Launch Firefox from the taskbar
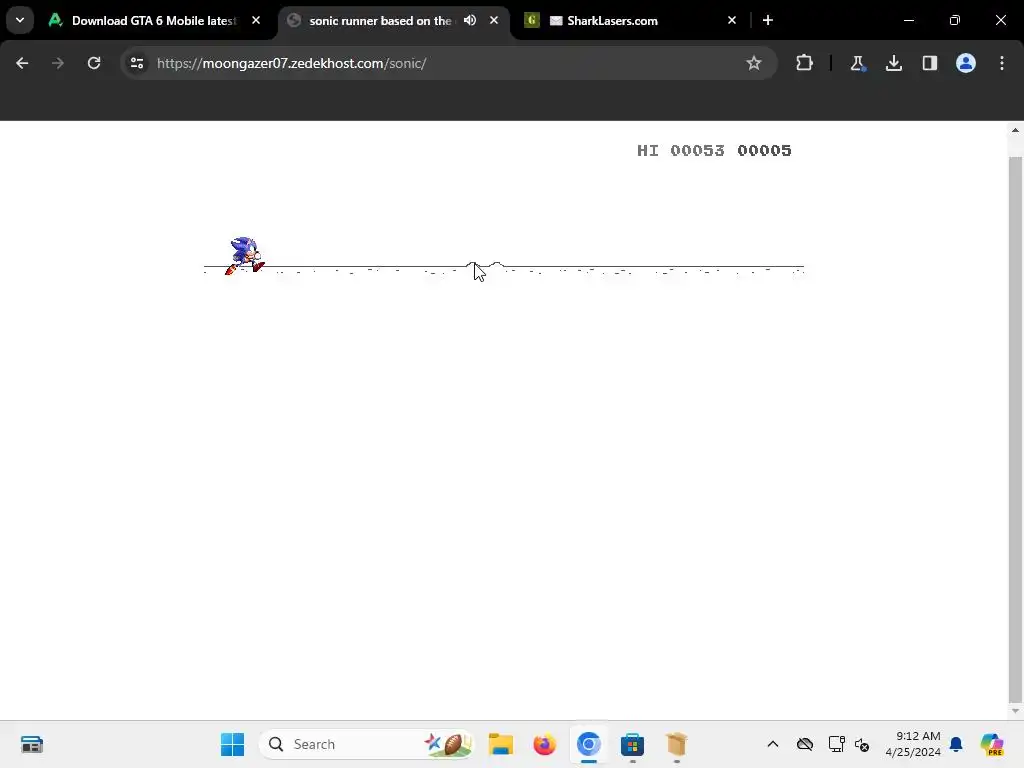Image resolution: width=1024 pixels, height=768 pixels. [x=545, y=744]
